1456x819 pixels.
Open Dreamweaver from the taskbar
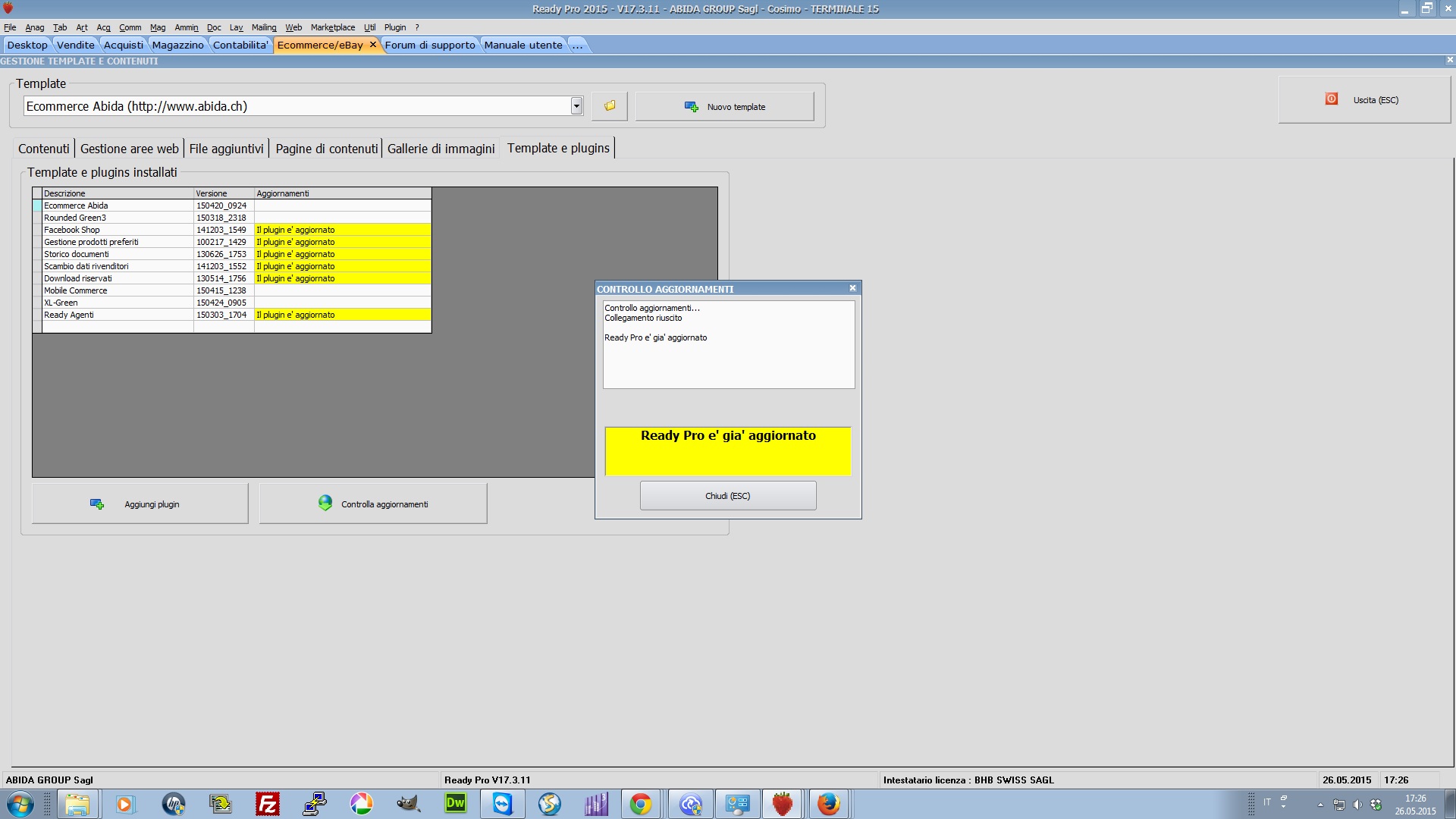coord(456,804)
